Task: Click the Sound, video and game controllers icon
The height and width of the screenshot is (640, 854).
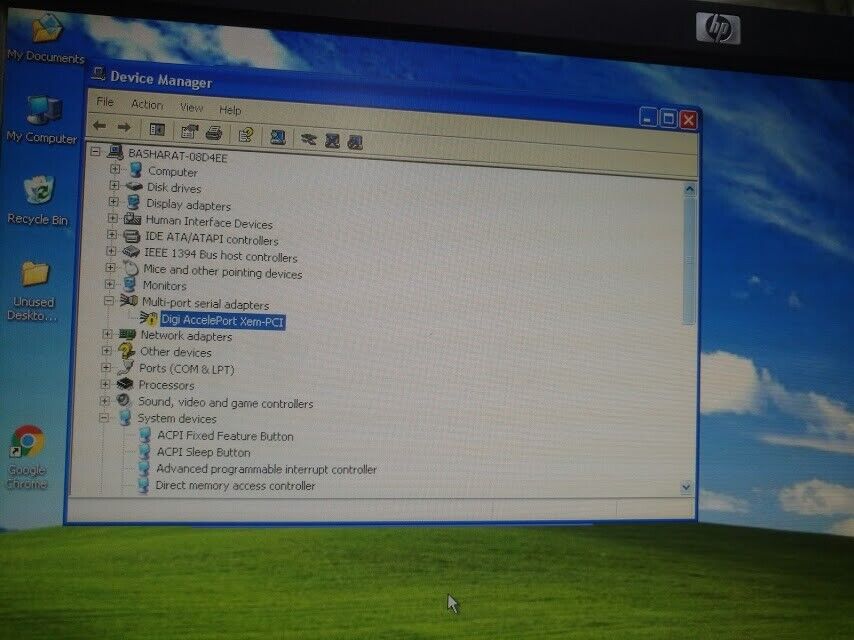Action: tap(124, 400)
